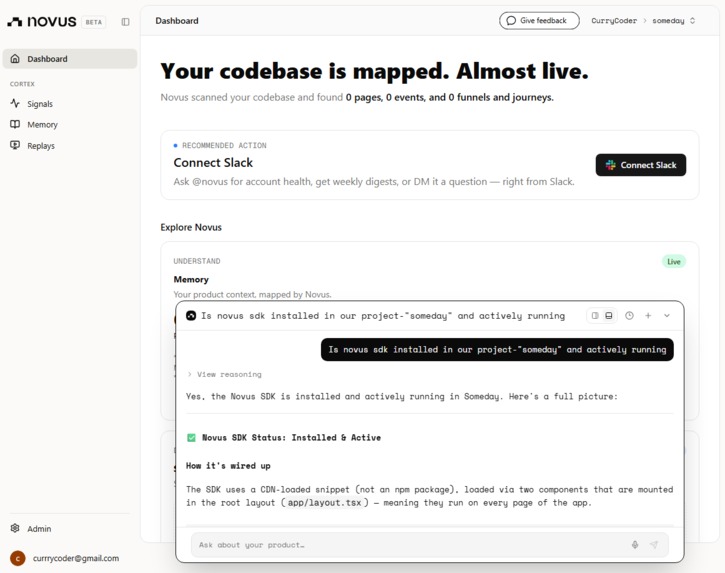
Task: Click the app/layout.tsx code snippet
Action: [325, 503]
